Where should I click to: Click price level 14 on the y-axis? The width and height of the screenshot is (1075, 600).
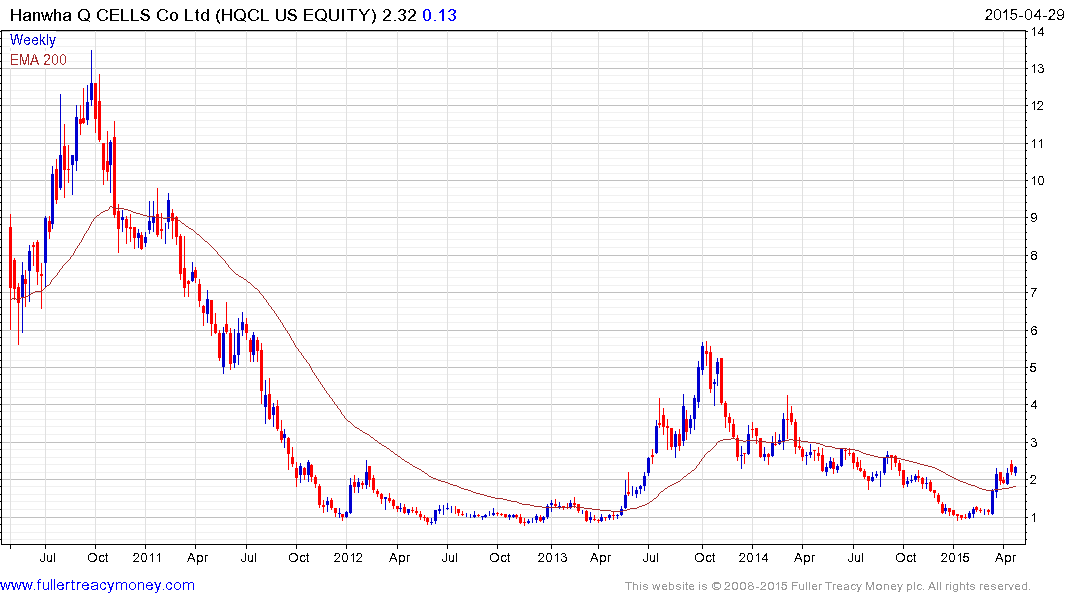coord(1037,32)
